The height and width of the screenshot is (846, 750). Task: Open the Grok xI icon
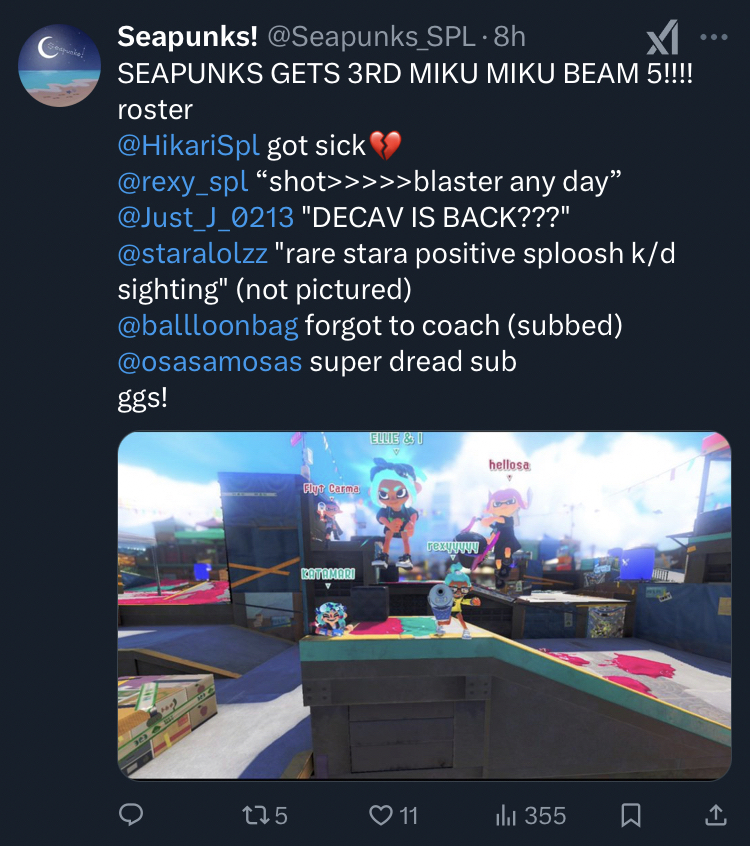click(x=663, y=37)
